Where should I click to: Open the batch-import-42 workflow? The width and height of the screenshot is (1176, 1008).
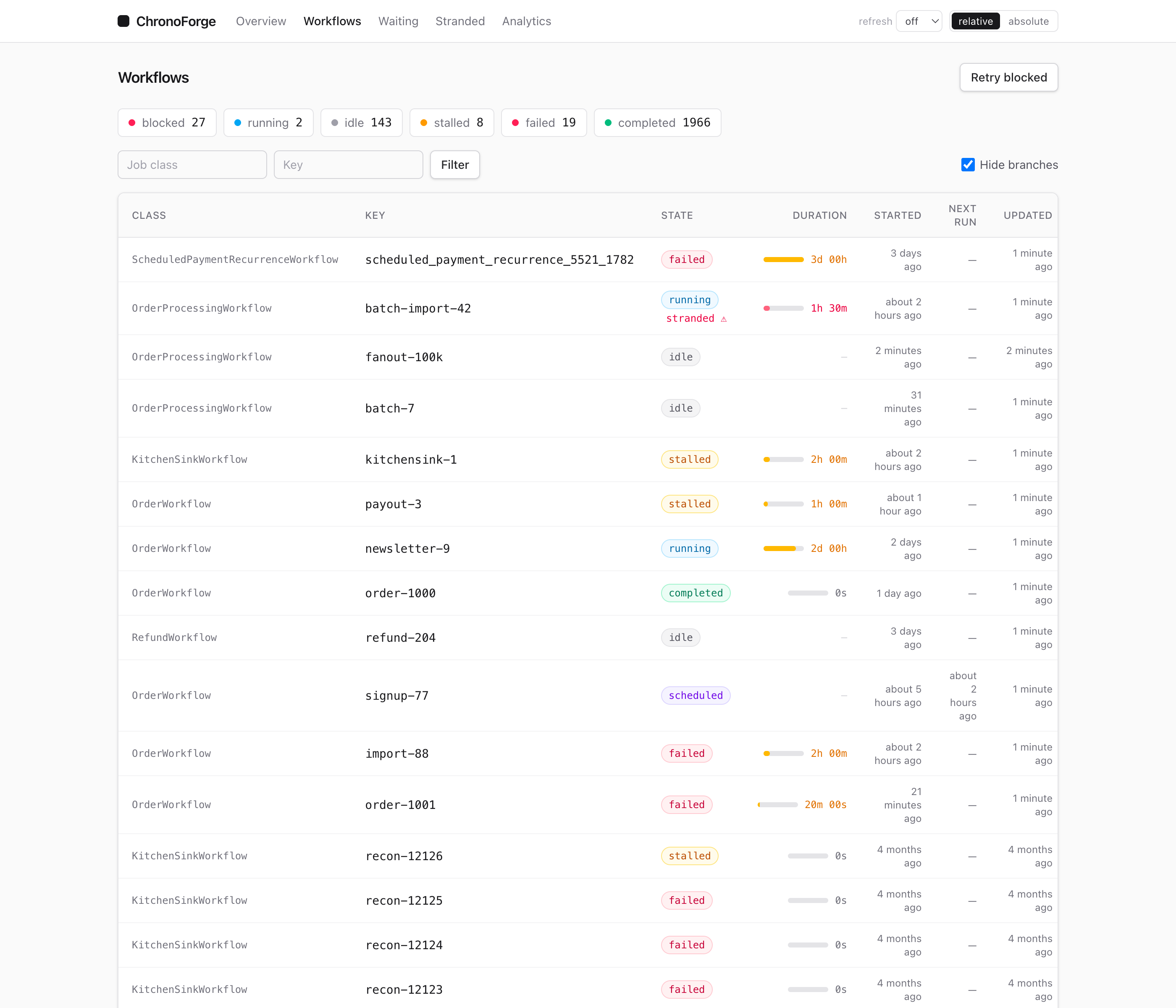(418, 308)
